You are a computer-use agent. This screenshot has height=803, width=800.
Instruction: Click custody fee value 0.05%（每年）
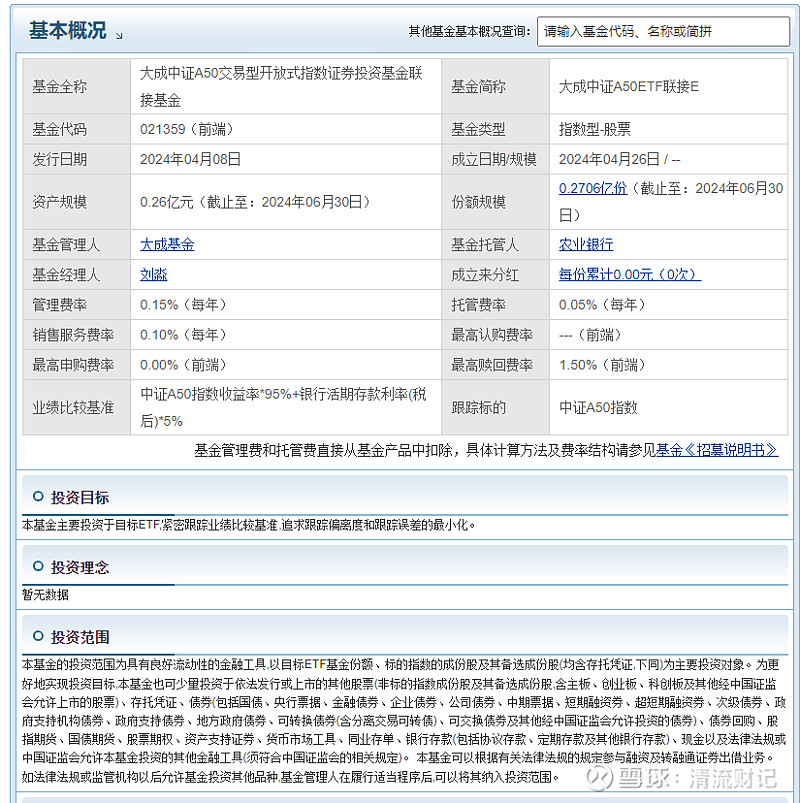(602, 305)
